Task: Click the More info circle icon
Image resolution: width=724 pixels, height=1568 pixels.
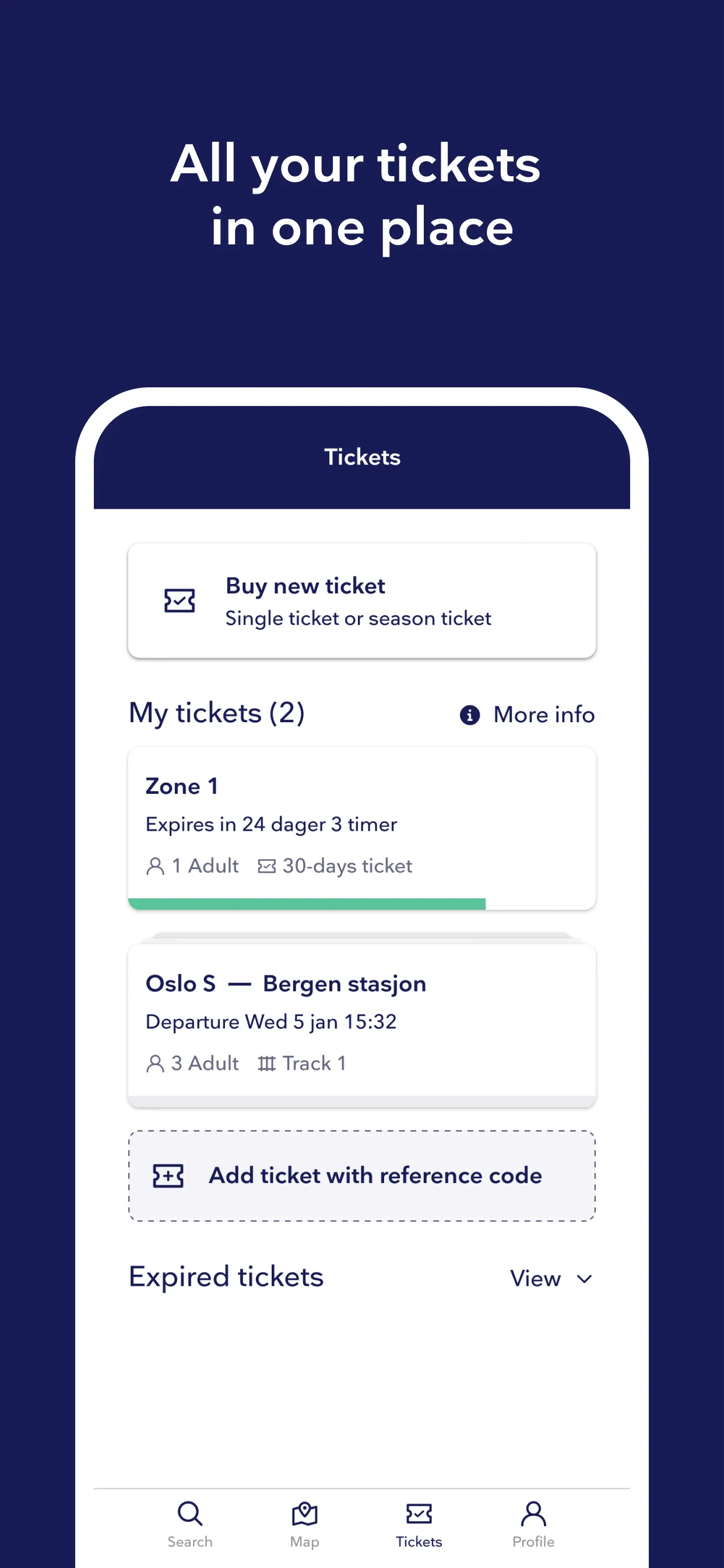Action: (x=470, y=715)
